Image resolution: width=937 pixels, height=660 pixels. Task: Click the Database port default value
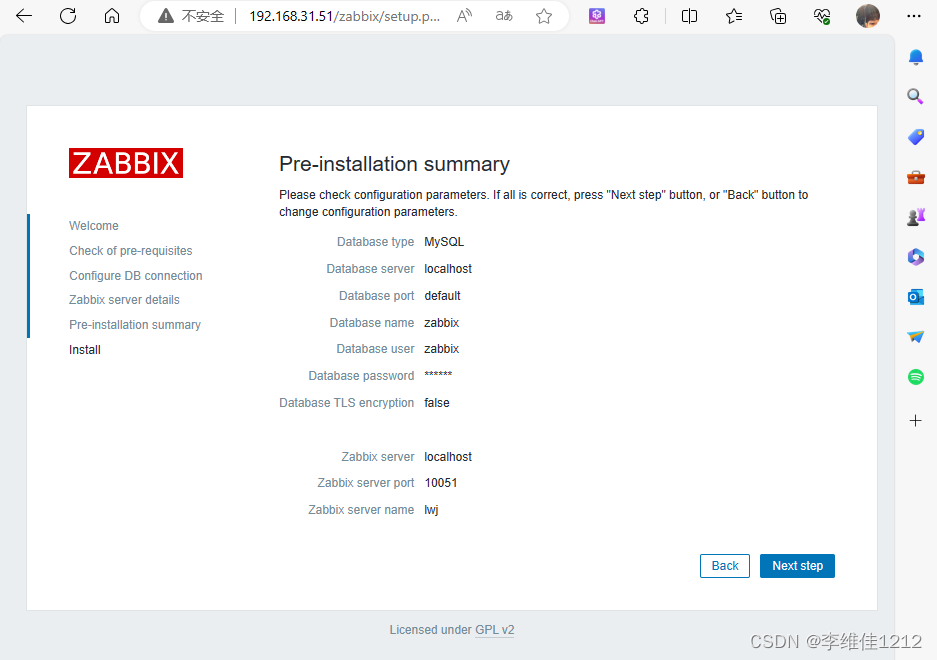[x=442, y=295]
